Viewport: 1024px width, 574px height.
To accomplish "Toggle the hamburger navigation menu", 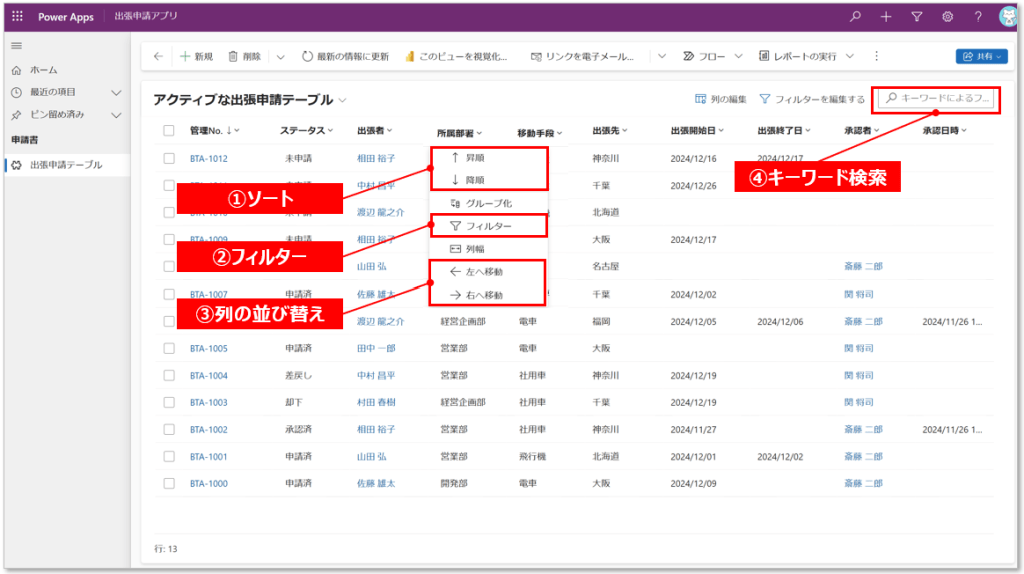I will [x=16, y=46].
